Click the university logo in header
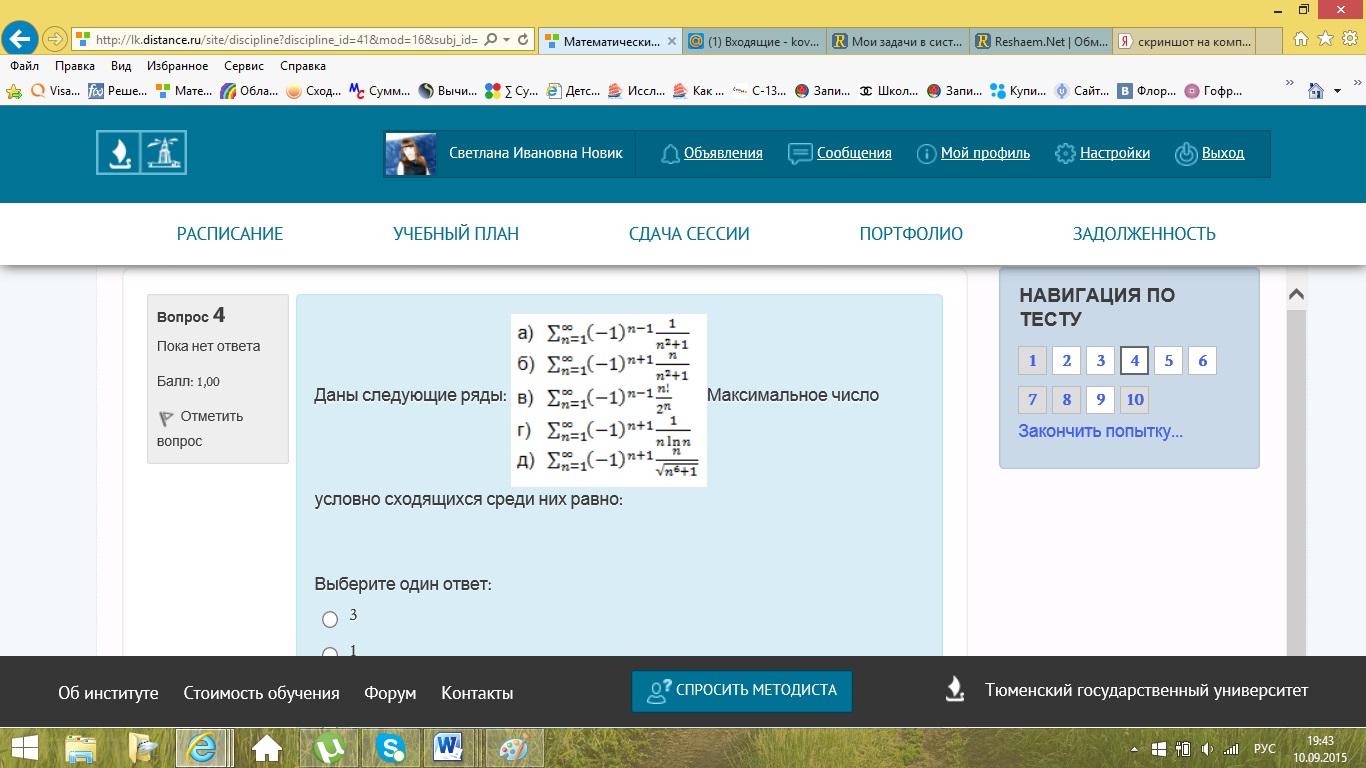Viewport: 1366px width, 768px height. coord(141,153)
